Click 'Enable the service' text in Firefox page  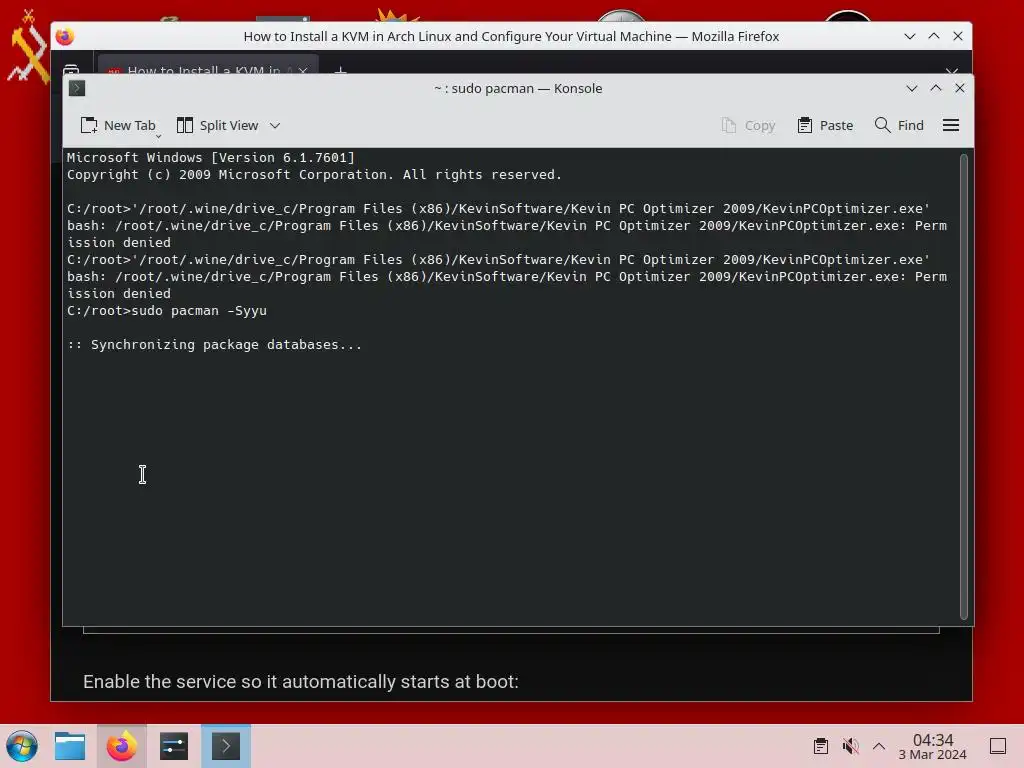pos(300,682)
